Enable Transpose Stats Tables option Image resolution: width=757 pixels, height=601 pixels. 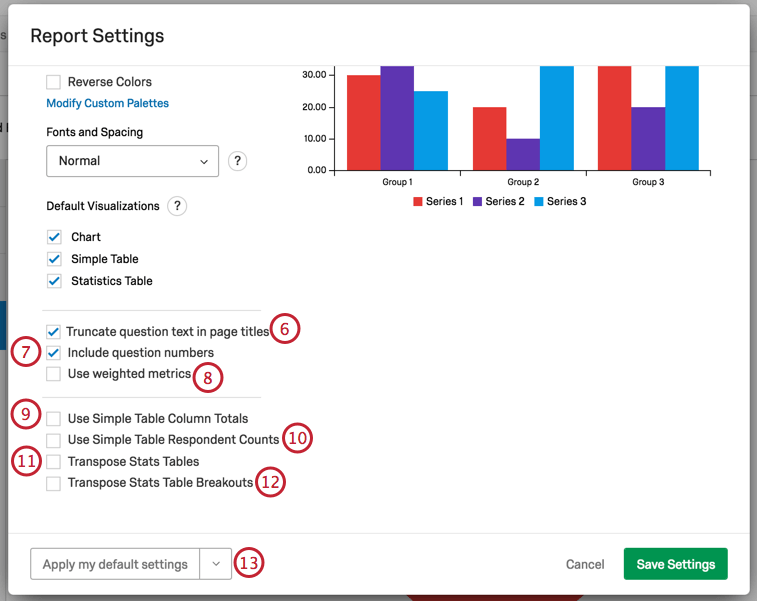click(54, 462)
